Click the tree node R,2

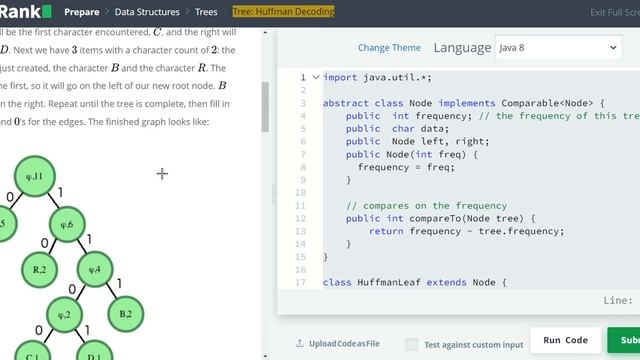(40, 269)
